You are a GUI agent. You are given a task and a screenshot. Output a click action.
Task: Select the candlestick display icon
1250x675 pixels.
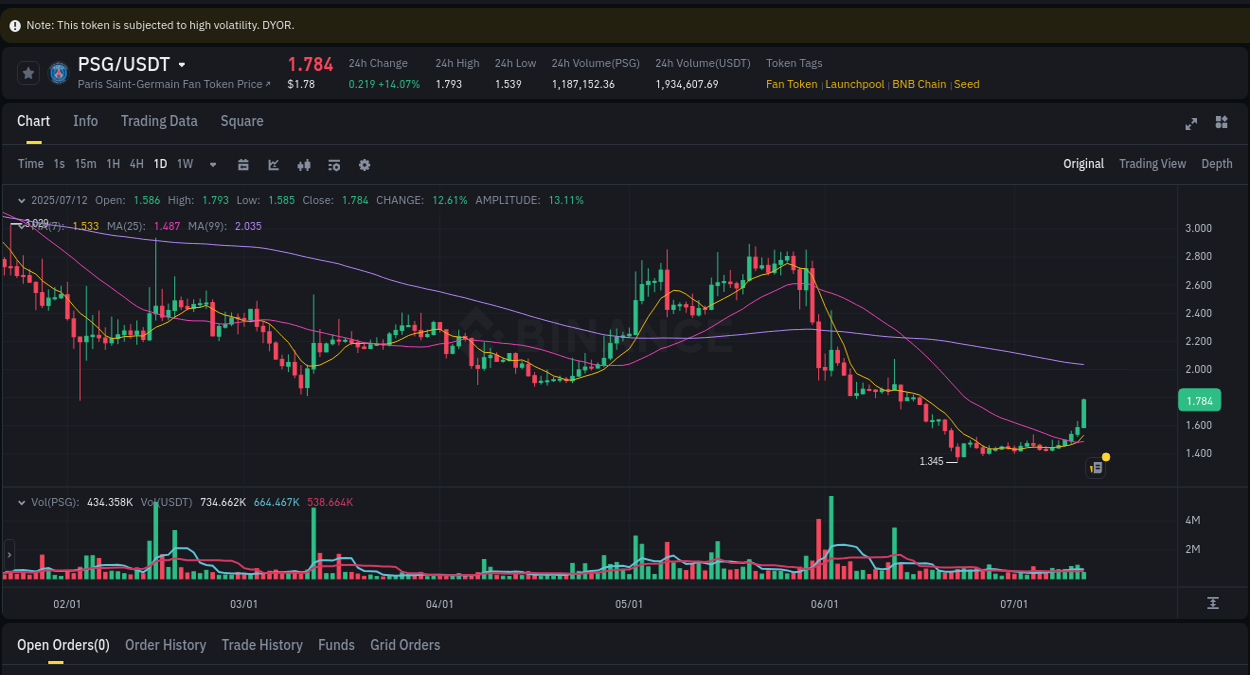[x=304, y=163]
